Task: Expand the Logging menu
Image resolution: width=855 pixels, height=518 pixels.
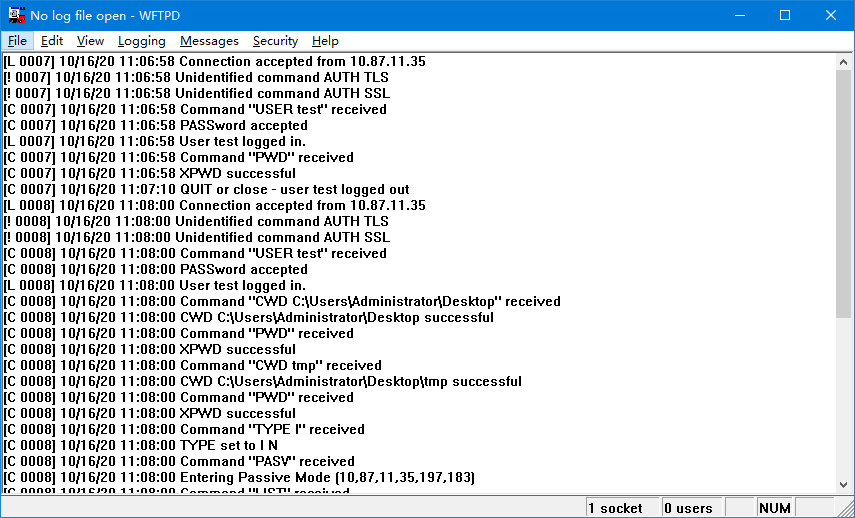Action: coord(141,41)
